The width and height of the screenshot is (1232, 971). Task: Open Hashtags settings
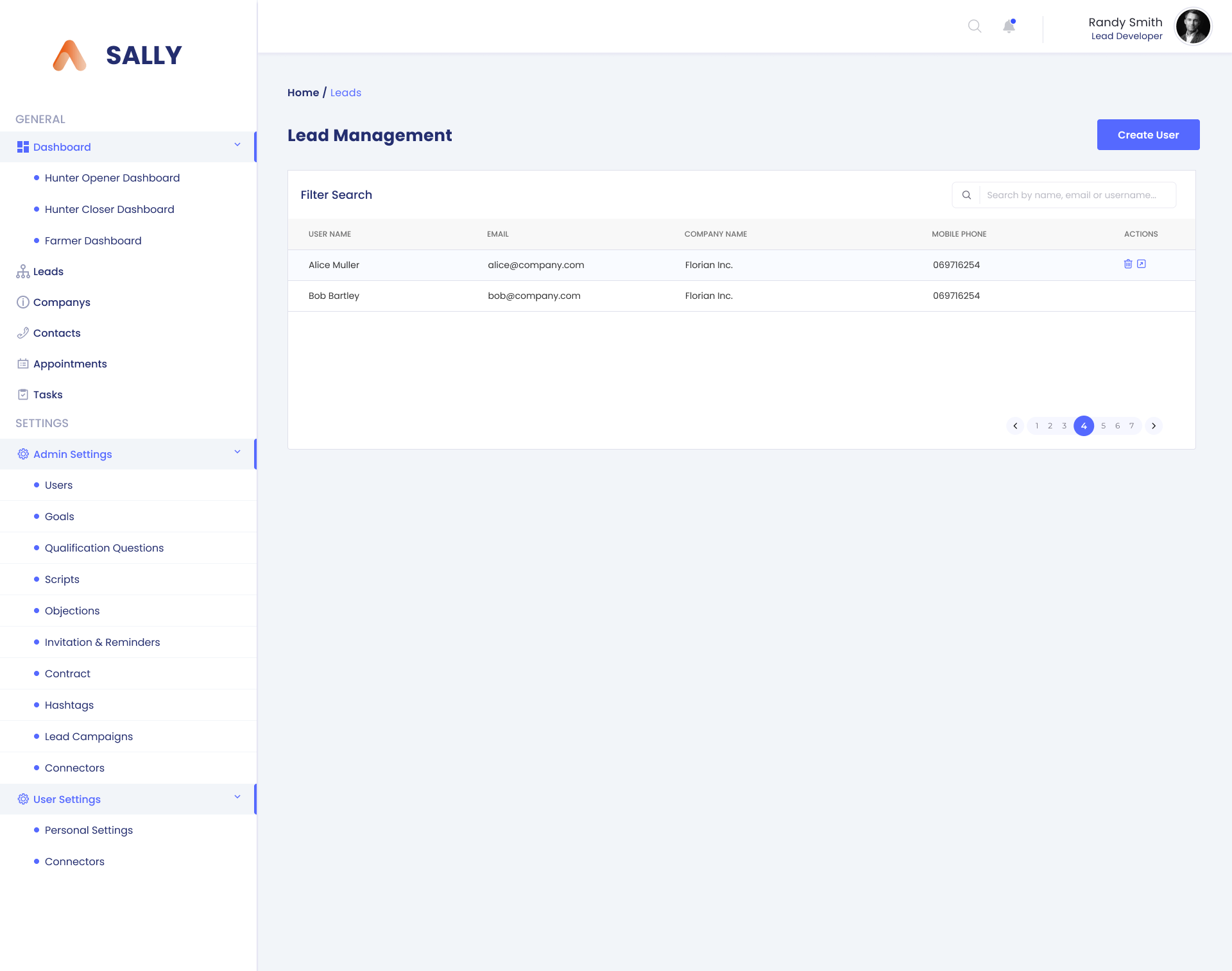click(69, 705)
